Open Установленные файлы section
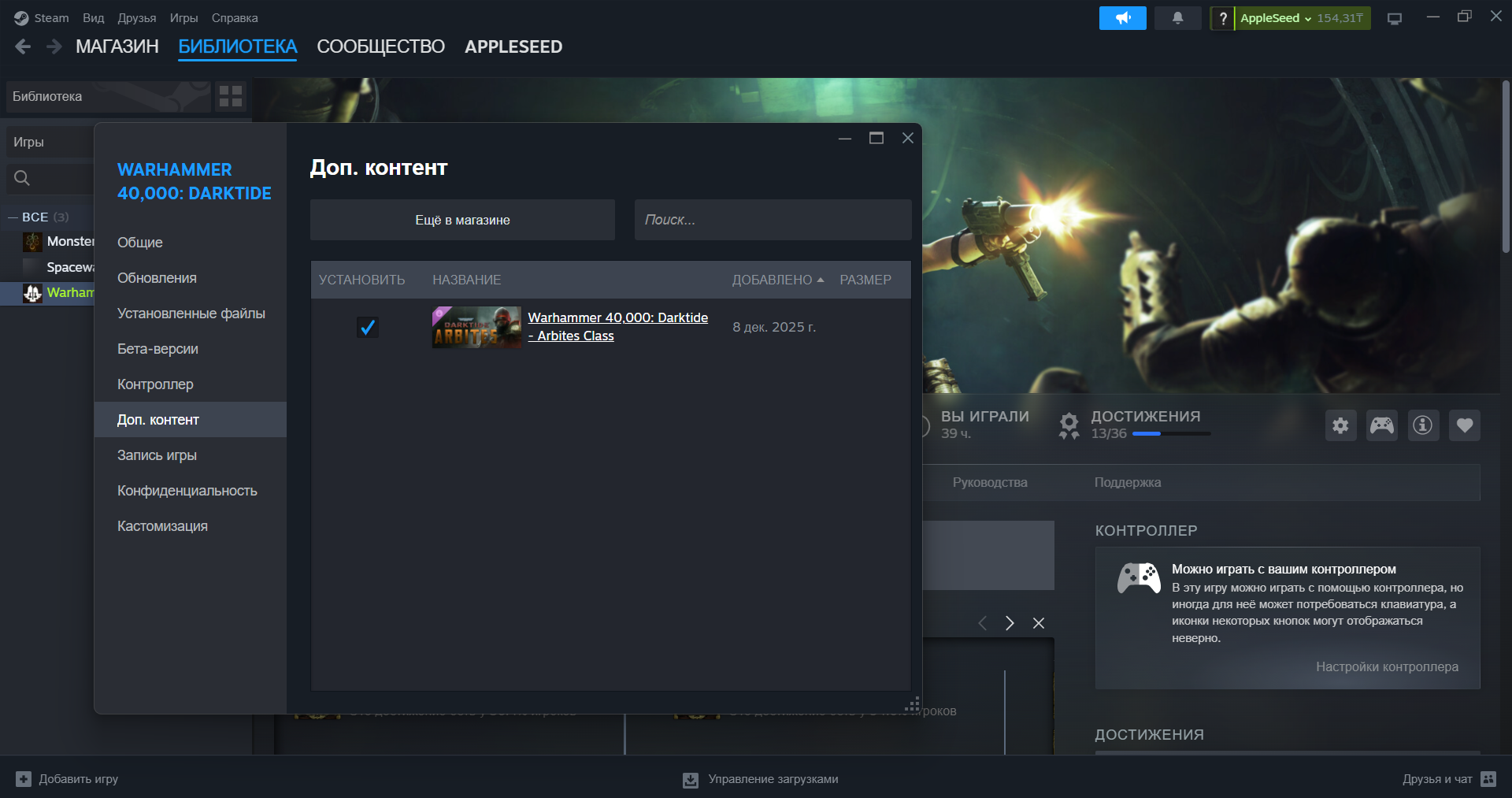The image size is (1512, 798). click(x=191, y=314)
